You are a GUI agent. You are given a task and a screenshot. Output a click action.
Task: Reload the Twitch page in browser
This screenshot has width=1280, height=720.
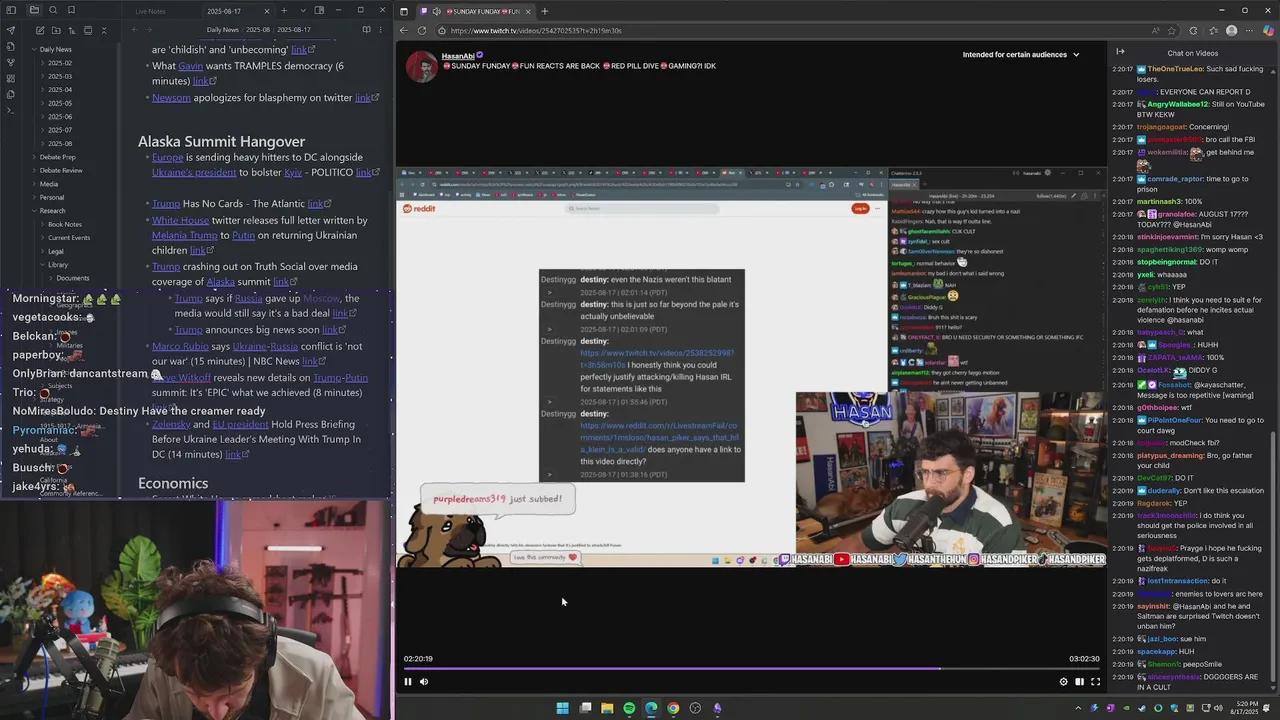[x=421, y=30]
